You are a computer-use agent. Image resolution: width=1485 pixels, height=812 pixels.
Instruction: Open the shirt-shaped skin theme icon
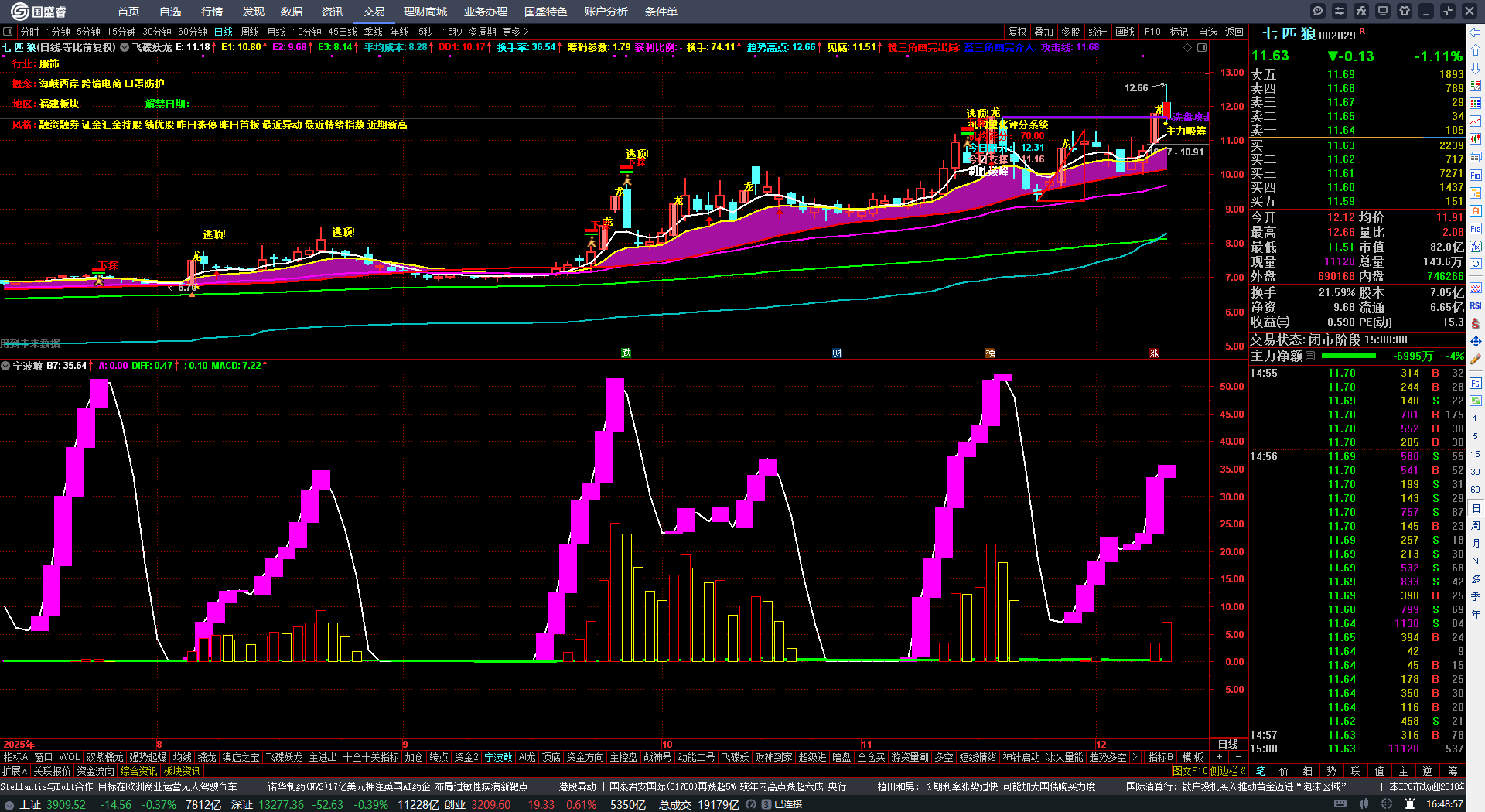tap(1405, 11)
